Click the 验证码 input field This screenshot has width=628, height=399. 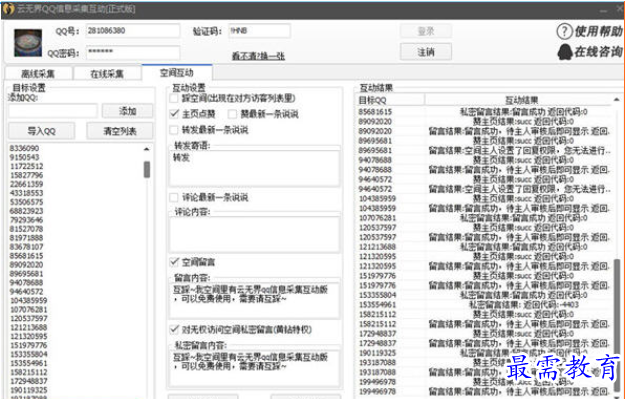259,31
